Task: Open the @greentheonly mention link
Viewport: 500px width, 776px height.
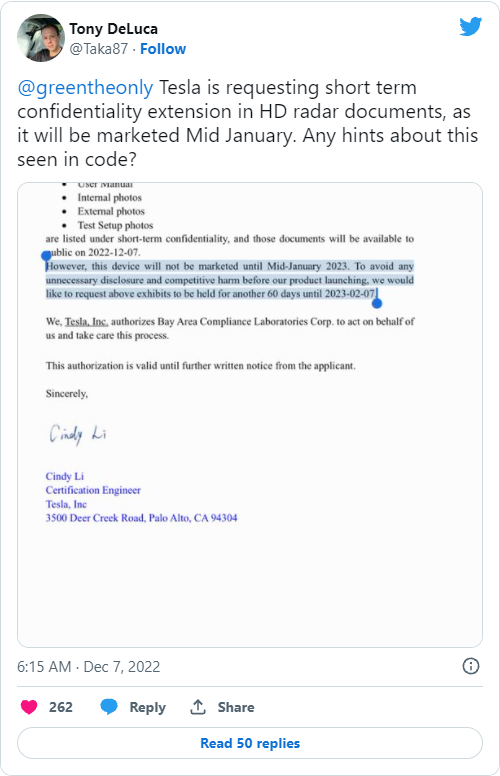Action: (x=85, y=88)
